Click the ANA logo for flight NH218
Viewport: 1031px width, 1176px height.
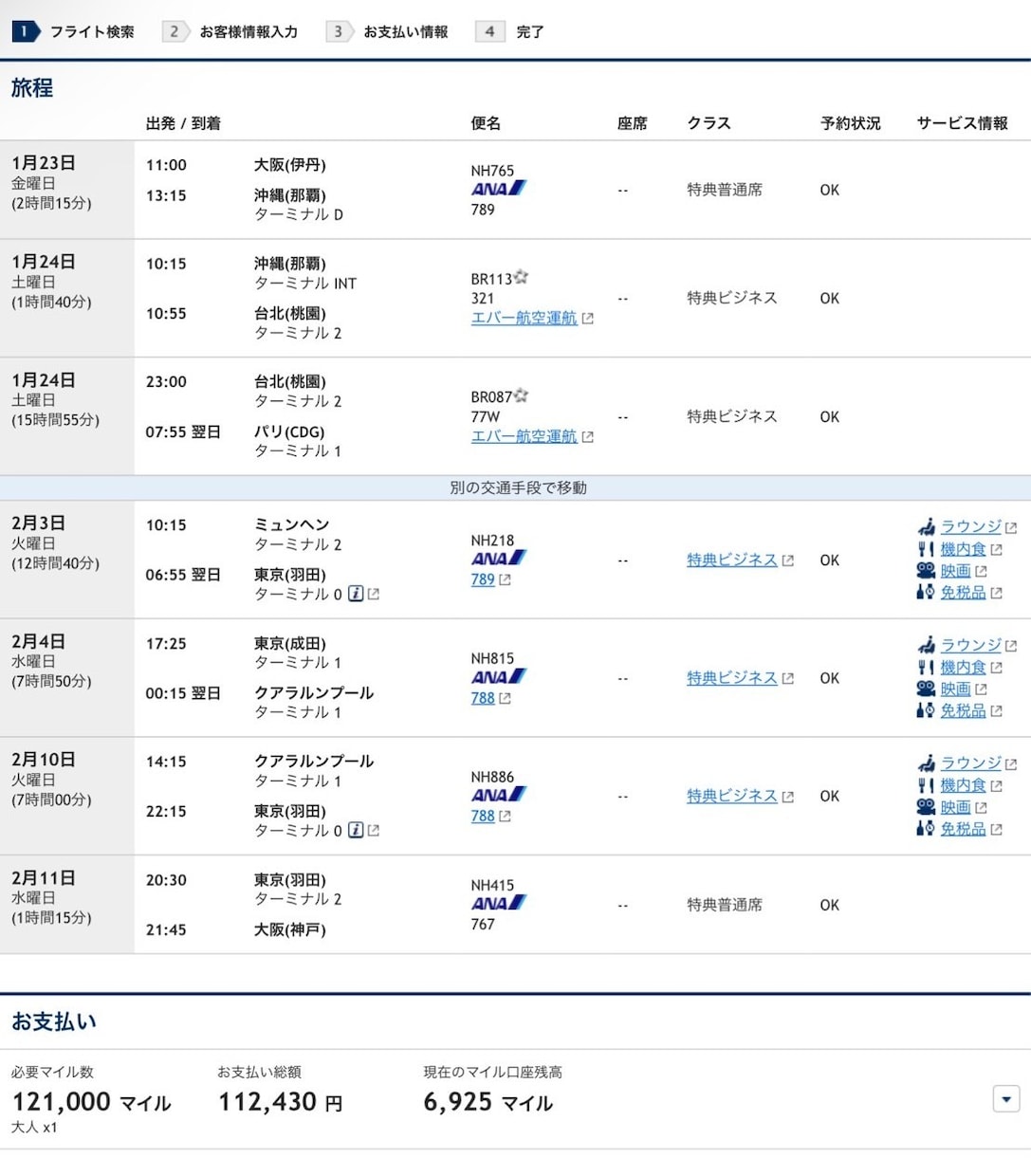tap(499, 560)
